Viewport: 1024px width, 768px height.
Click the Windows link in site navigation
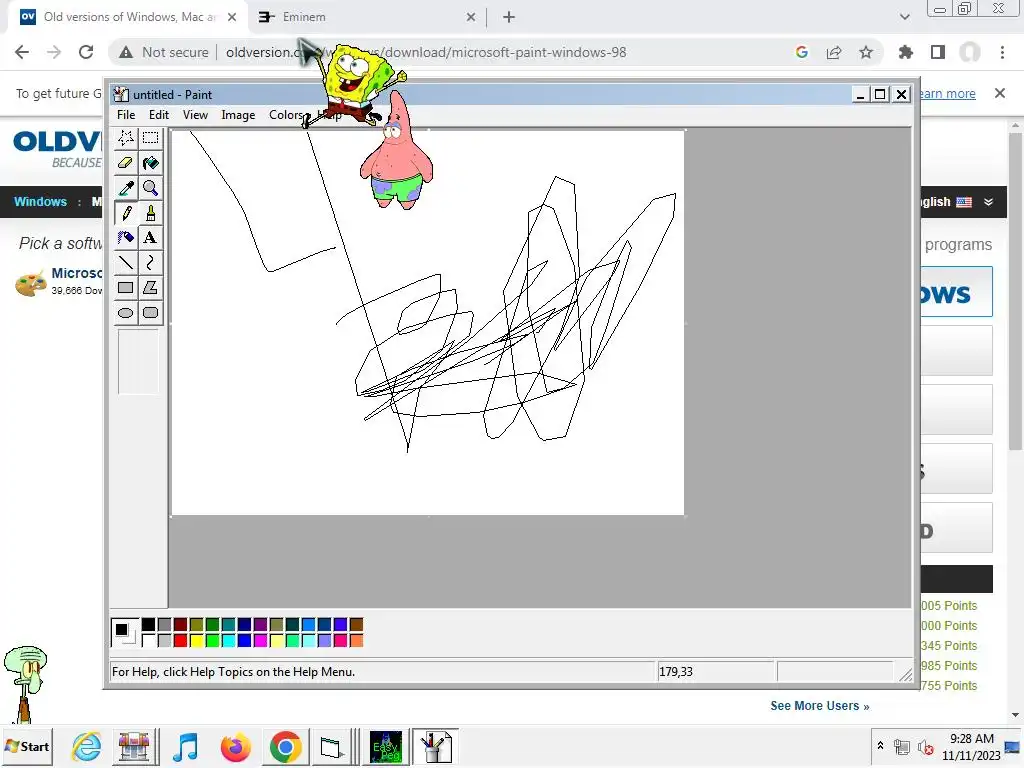point(40,202)
